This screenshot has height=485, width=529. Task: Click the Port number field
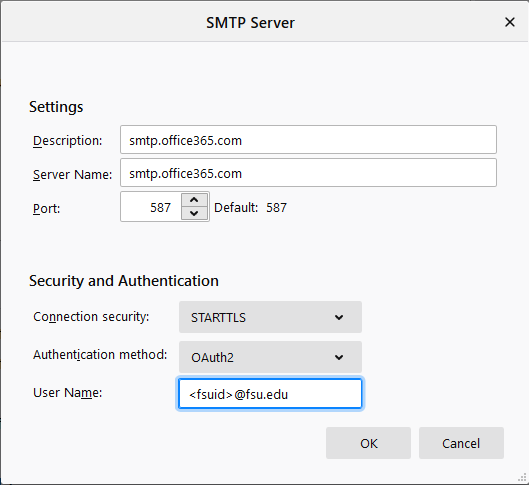coord(151,207)
